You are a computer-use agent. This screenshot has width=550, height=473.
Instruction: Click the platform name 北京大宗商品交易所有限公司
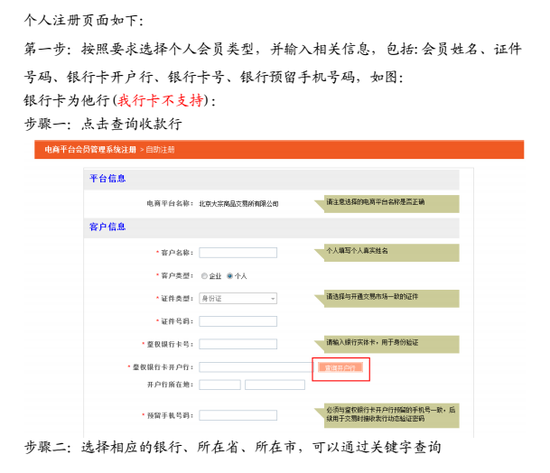point(239,204)
